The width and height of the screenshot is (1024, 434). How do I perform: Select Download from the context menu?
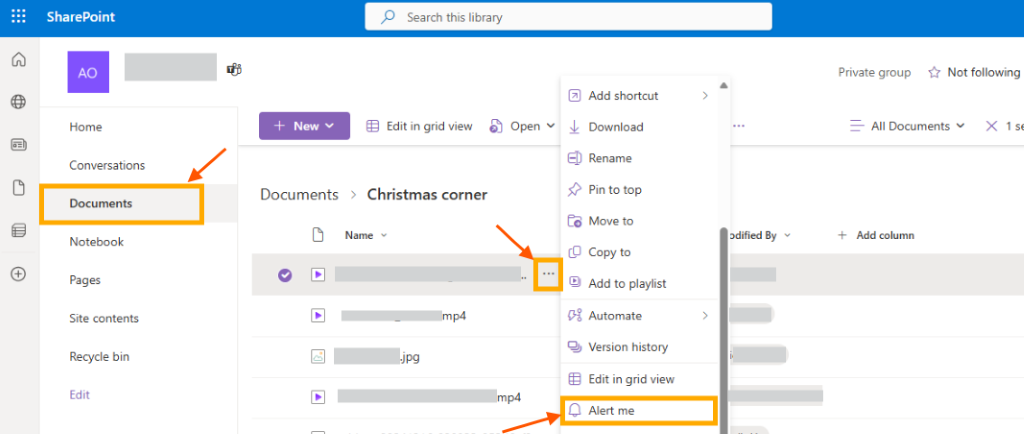[x=639, y=127]
